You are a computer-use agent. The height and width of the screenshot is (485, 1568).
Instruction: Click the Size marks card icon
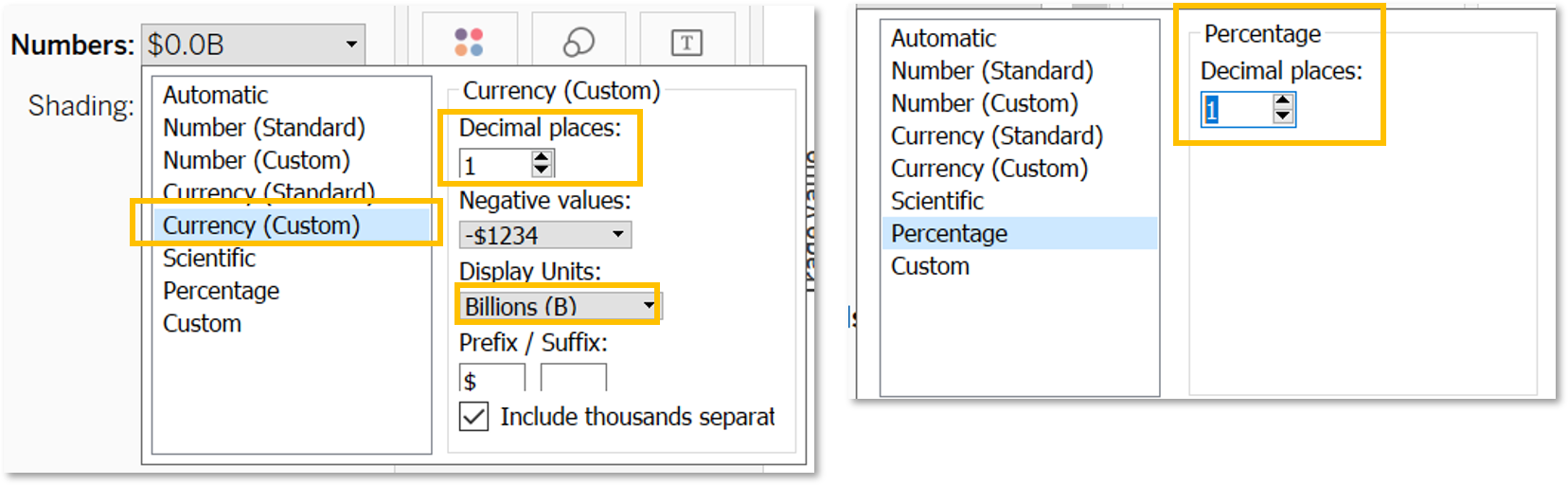[x=579, y=43]
